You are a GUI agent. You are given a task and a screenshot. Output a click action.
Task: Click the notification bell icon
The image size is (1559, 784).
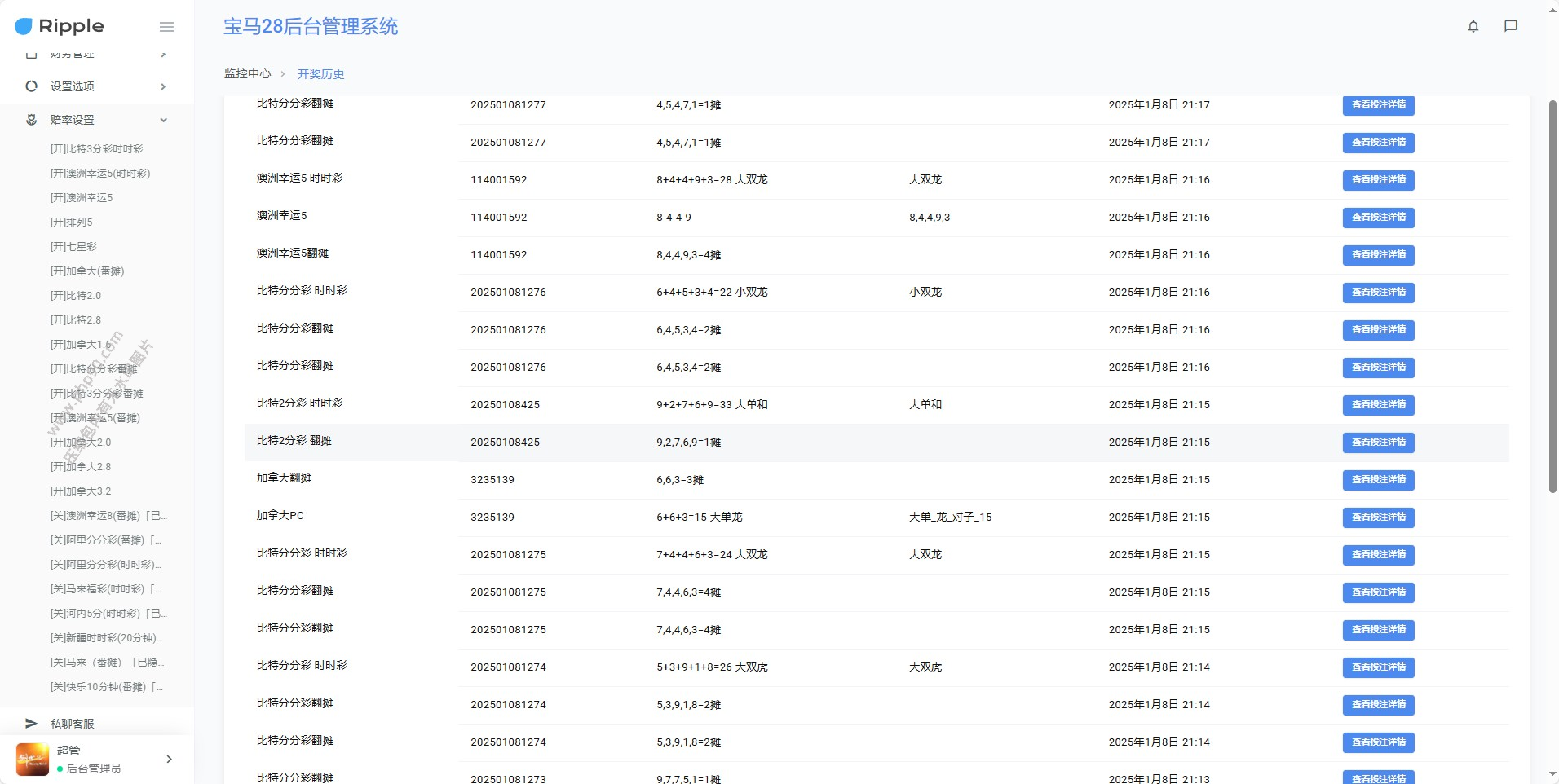point(1473,26)
